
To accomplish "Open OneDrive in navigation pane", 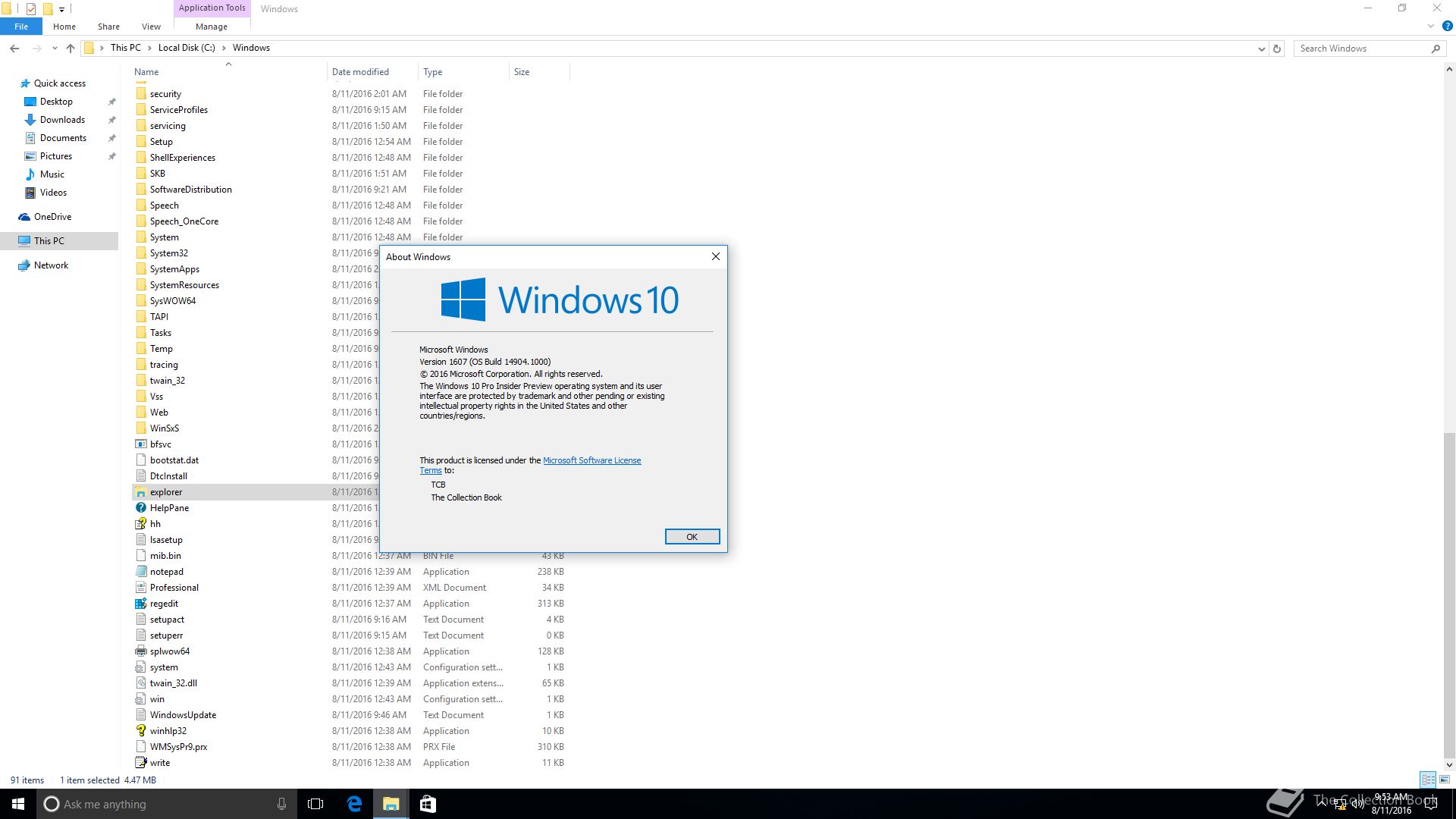I will click(52, 217).
